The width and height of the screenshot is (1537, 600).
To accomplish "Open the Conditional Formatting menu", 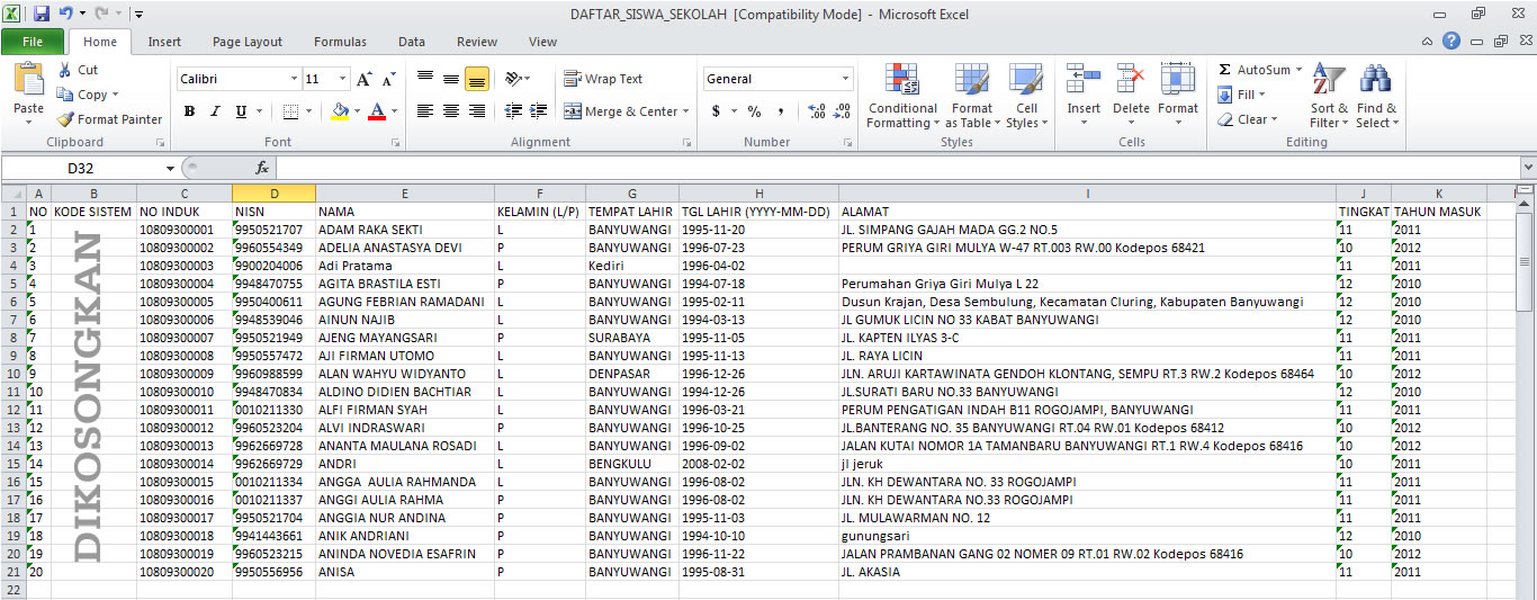I will click(902, 96).
